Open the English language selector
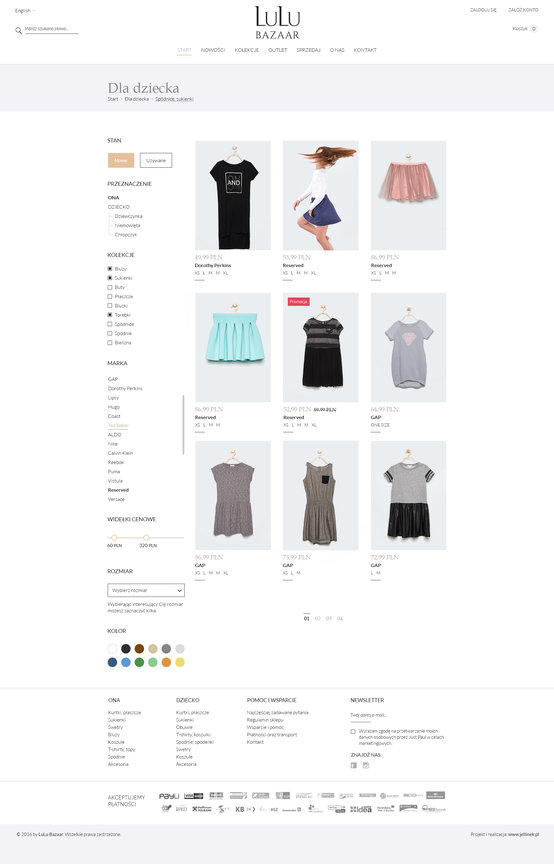Screen dimensions: 554x864 pos(25,10)
